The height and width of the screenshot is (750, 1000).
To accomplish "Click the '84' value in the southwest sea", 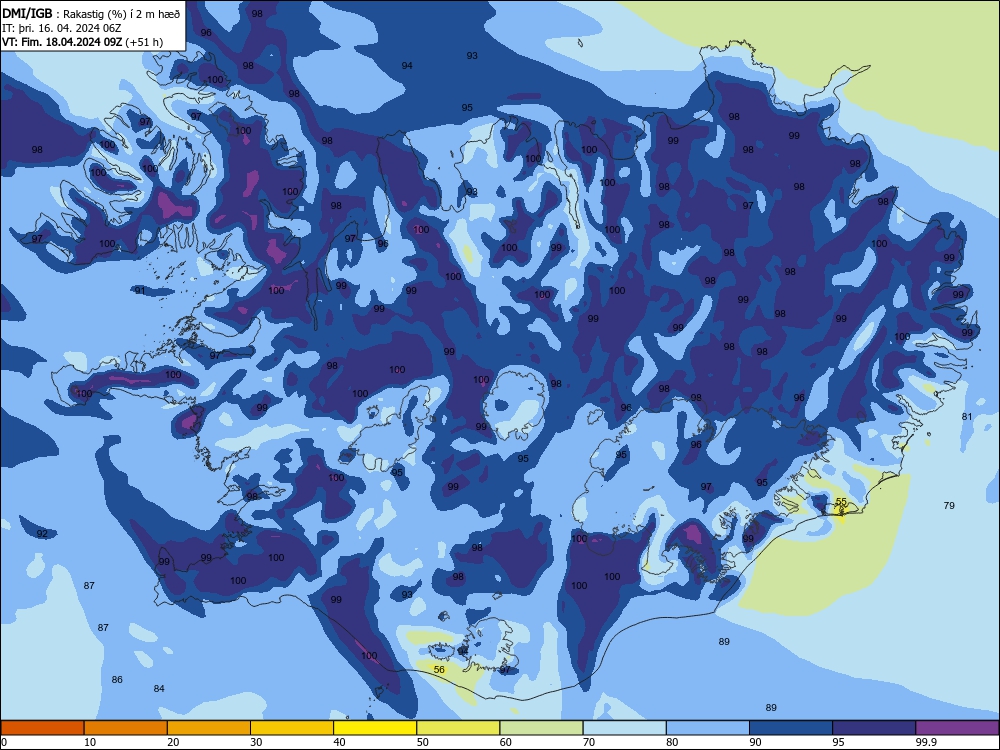I will click(x=159, y=688).
